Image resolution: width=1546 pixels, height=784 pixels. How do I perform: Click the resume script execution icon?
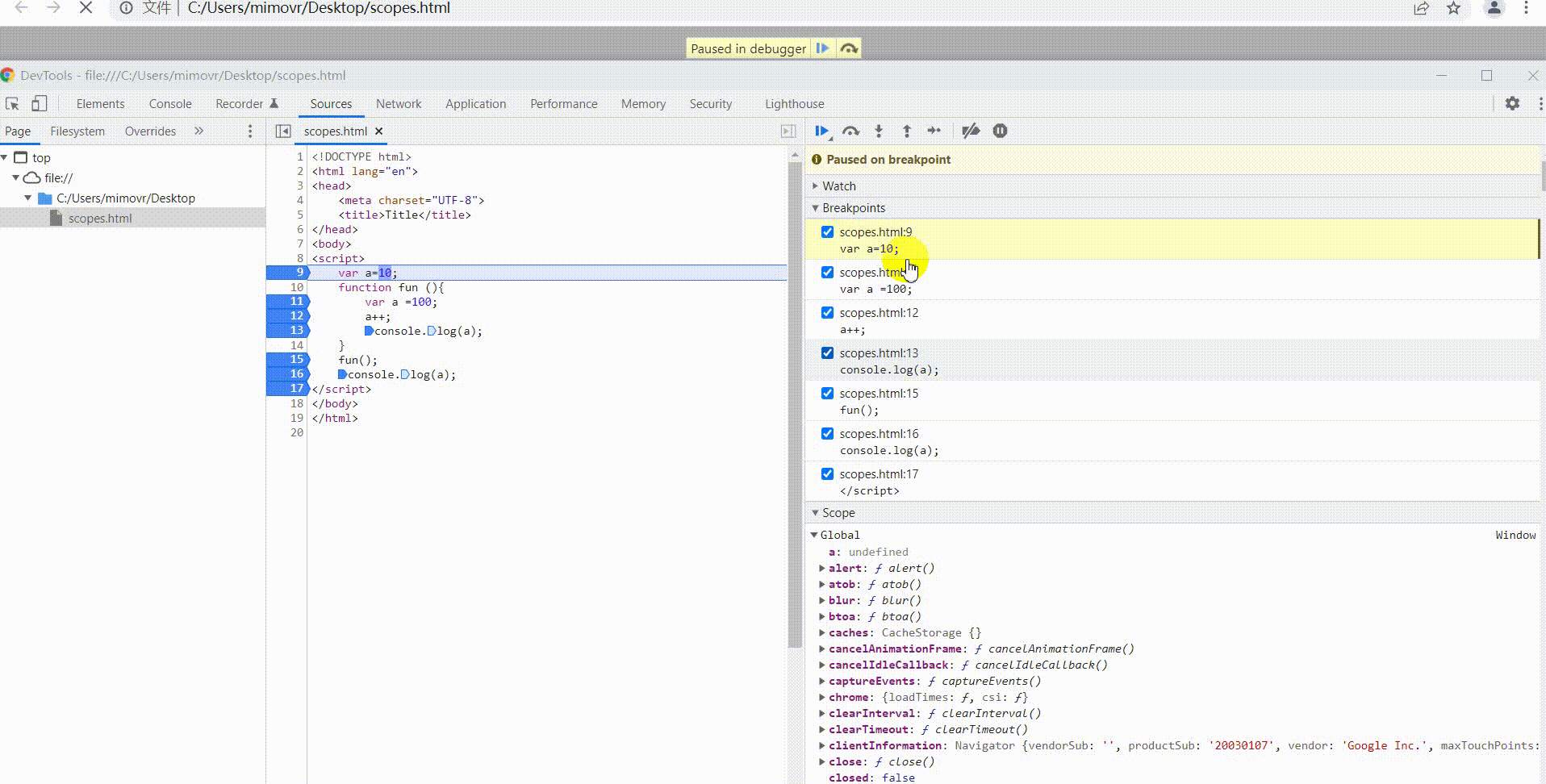(822, 131)
